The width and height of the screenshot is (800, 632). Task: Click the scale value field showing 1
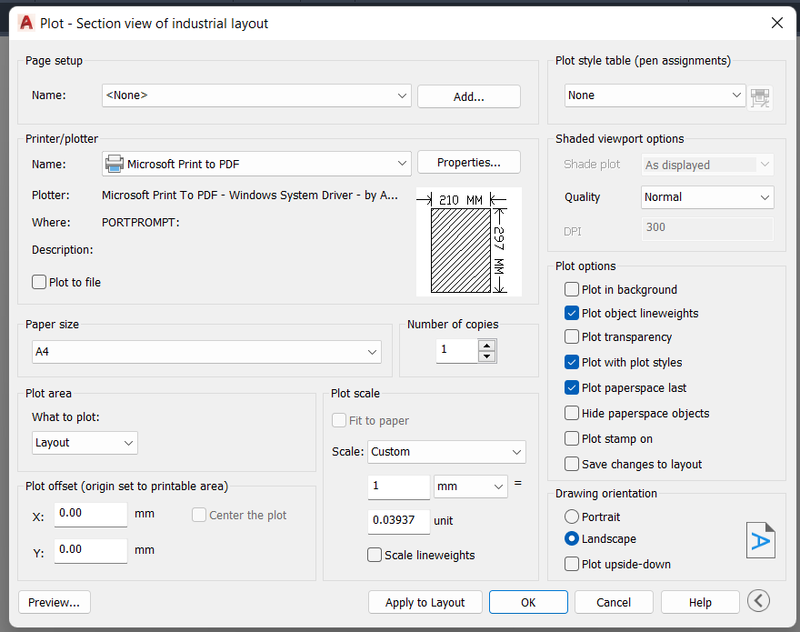399,487
